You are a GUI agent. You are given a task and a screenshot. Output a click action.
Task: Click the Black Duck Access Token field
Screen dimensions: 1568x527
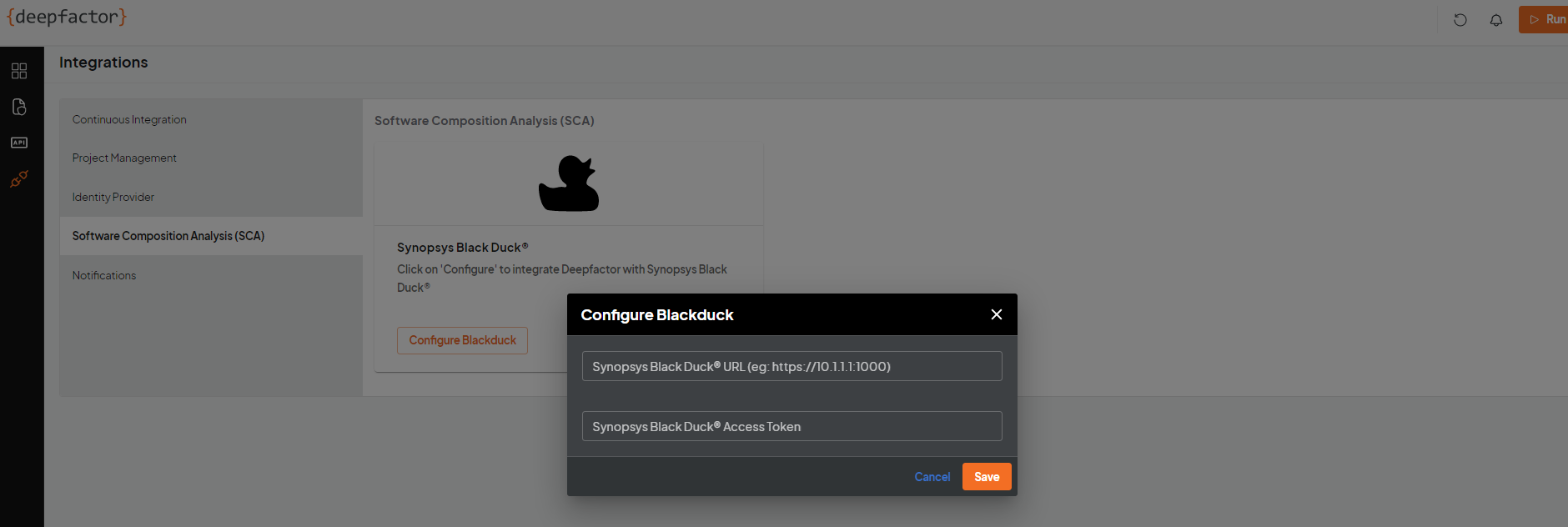(792, 426)
